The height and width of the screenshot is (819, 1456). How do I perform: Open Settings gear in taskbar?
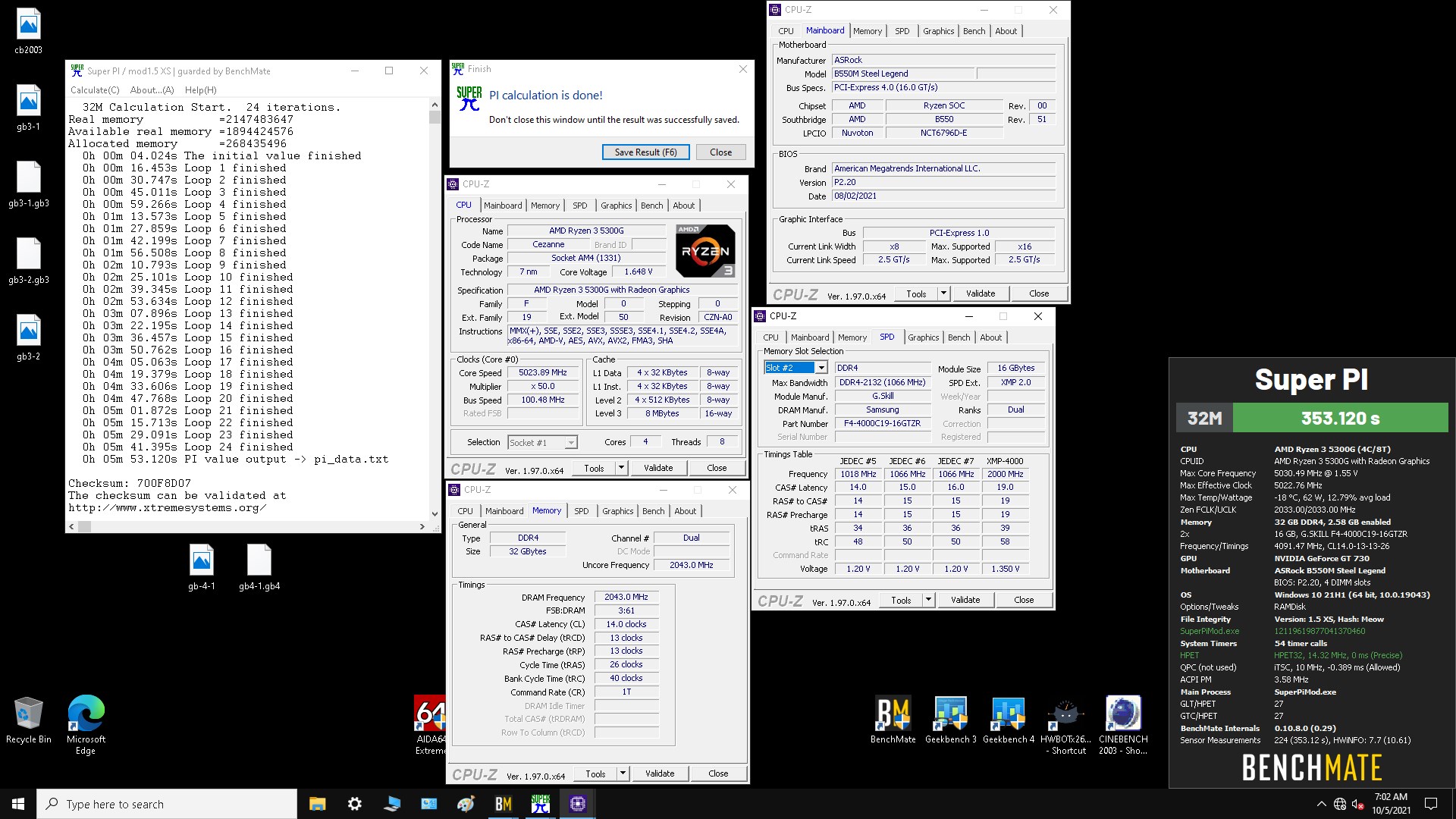click(x=354, y=804)
